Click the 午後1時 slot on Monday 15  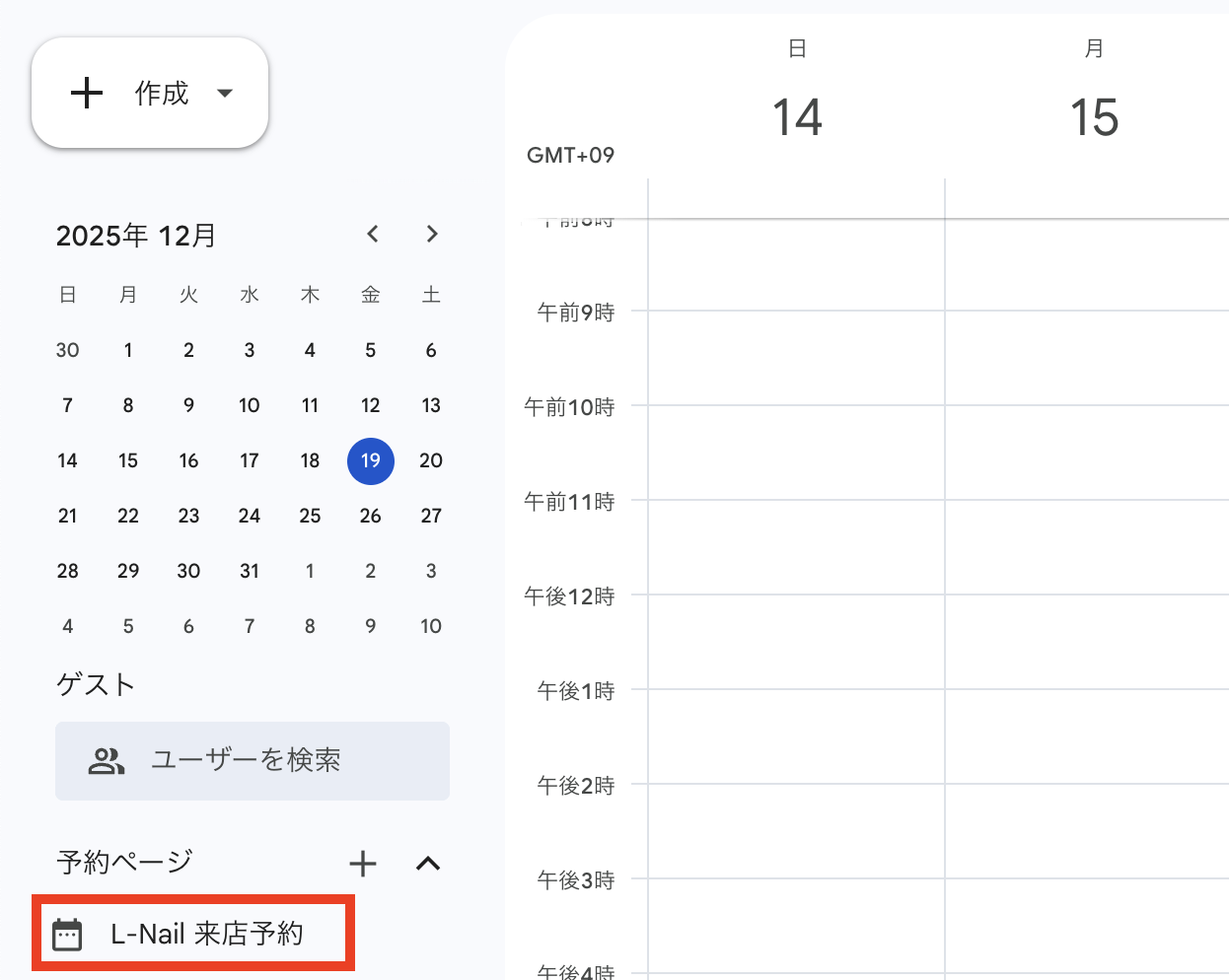pos(1087,735)
